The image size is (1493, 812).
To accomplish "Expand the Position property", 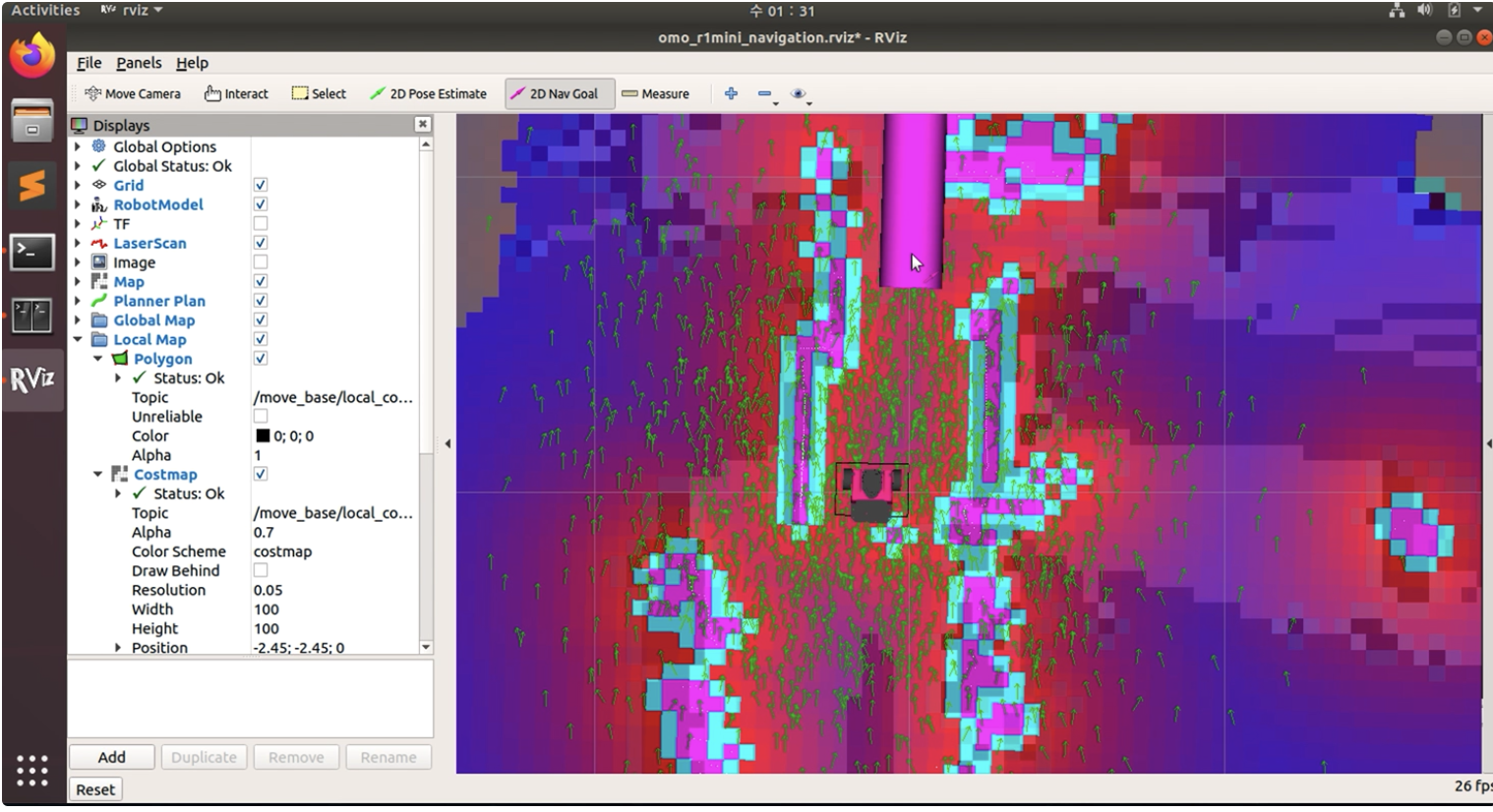I will pos(118,648).
